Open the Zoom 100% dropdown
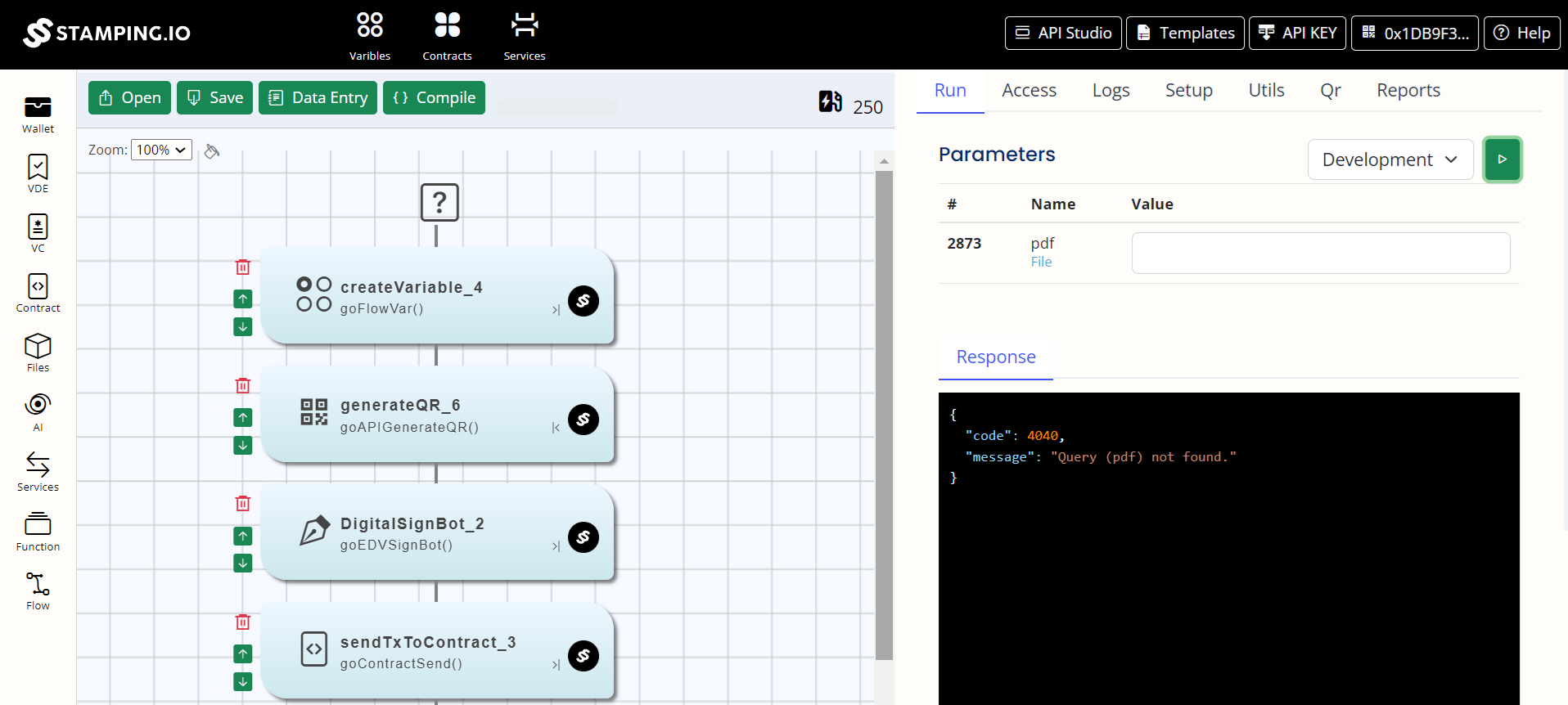Viewport: 1568px width, 705px height. [x=161, y=150]
